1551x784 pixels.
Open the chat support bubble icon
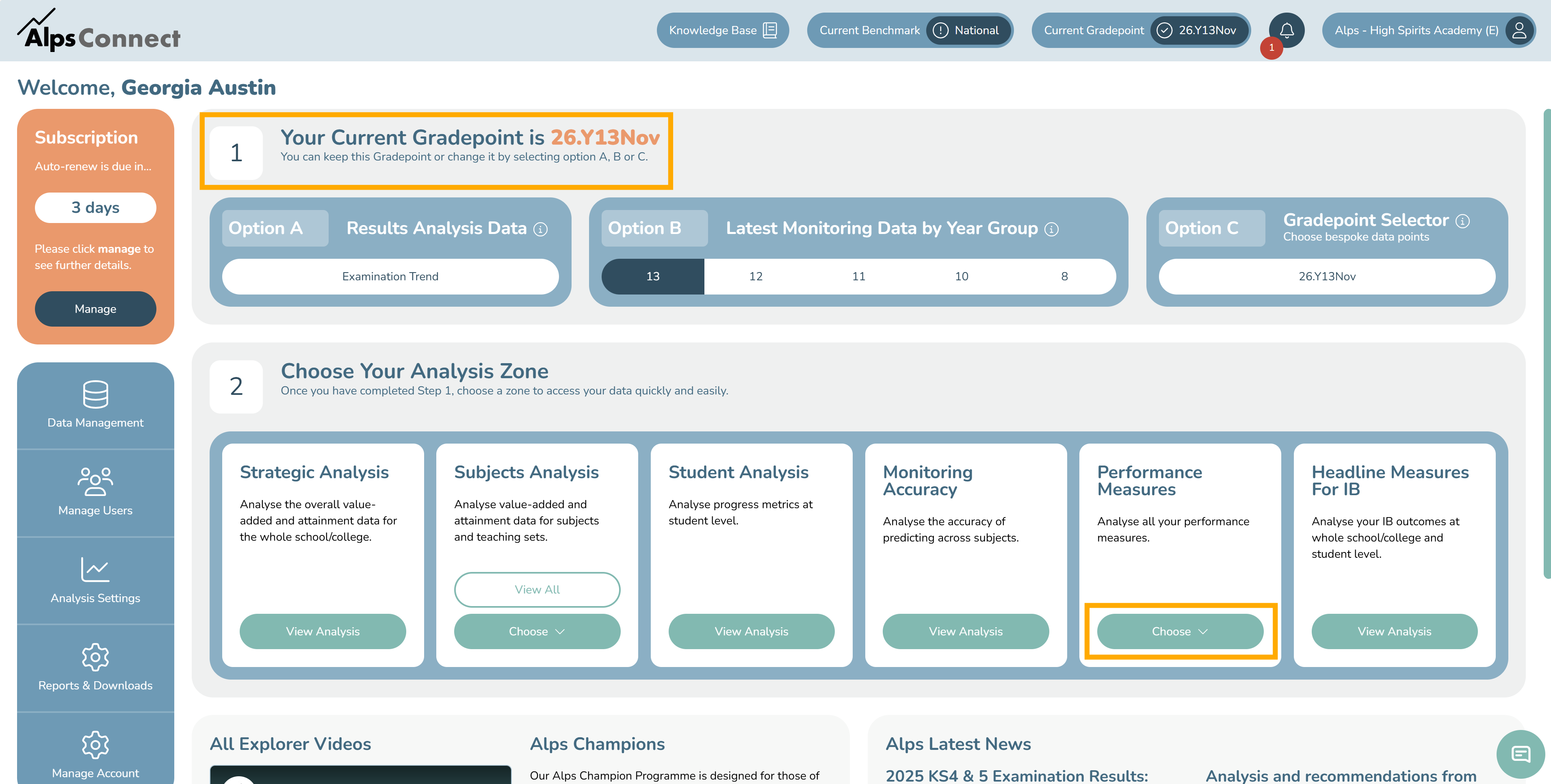[1521, 754]
